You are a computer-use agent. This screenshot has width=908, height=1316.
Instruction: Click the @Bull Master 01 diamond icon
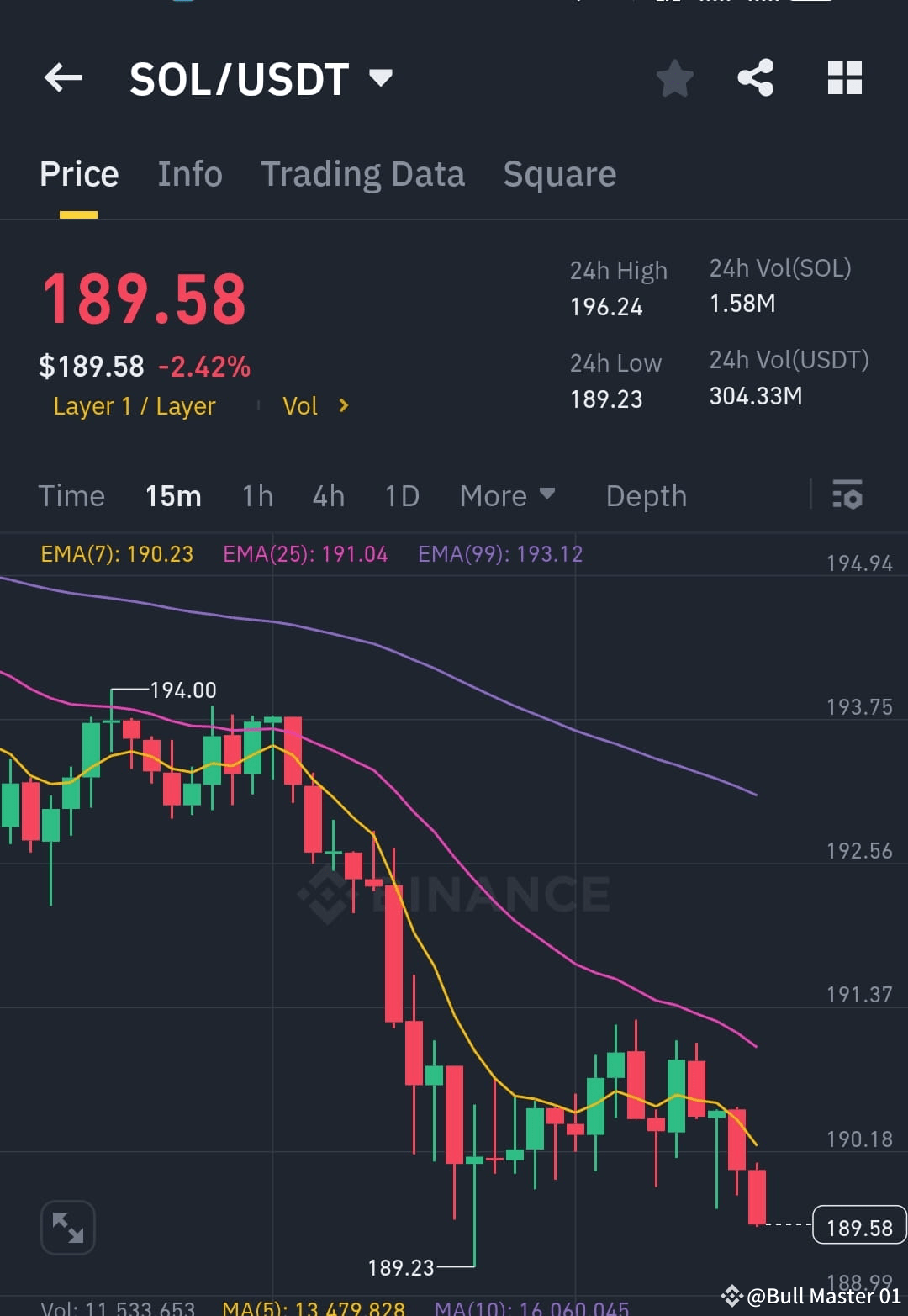733,1295
